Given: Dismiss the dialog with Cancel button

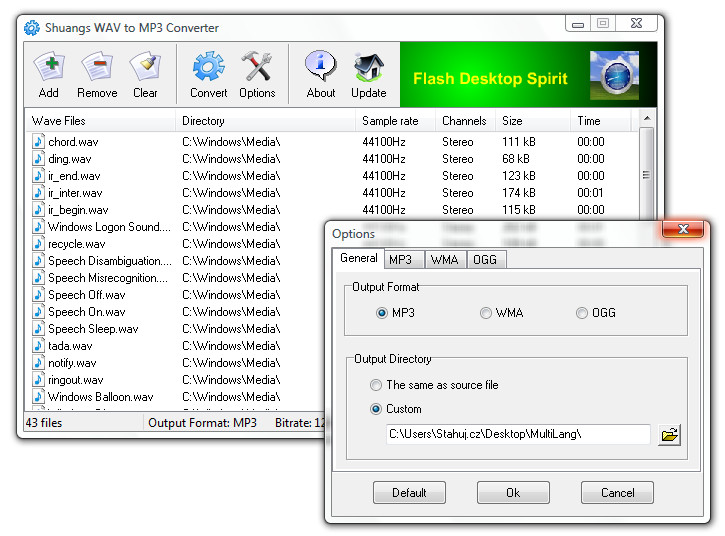Looking at the screenshot, I should coord(617,493).
